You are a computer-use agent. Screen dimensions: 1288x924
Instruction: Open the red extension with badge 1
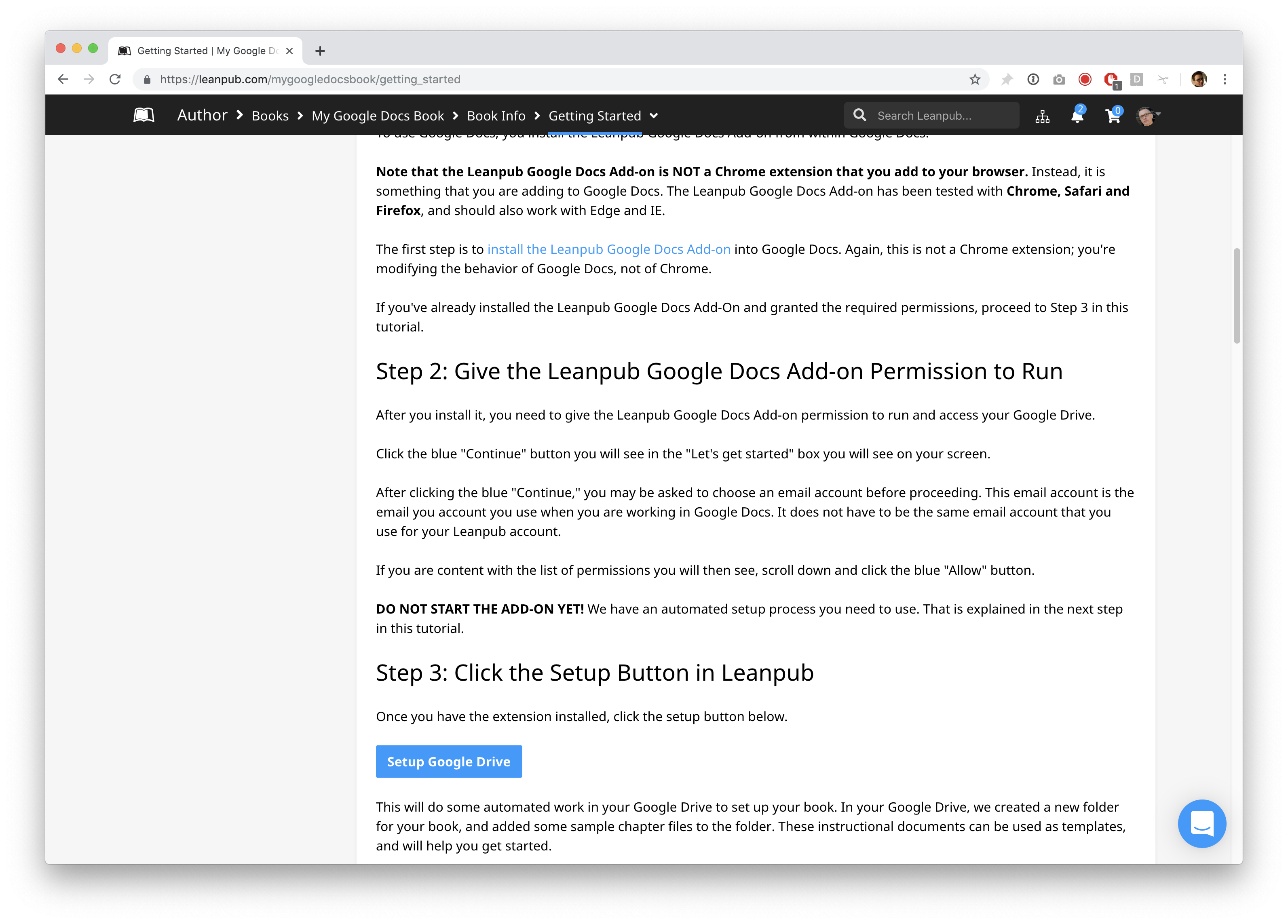click(1112, 80)
